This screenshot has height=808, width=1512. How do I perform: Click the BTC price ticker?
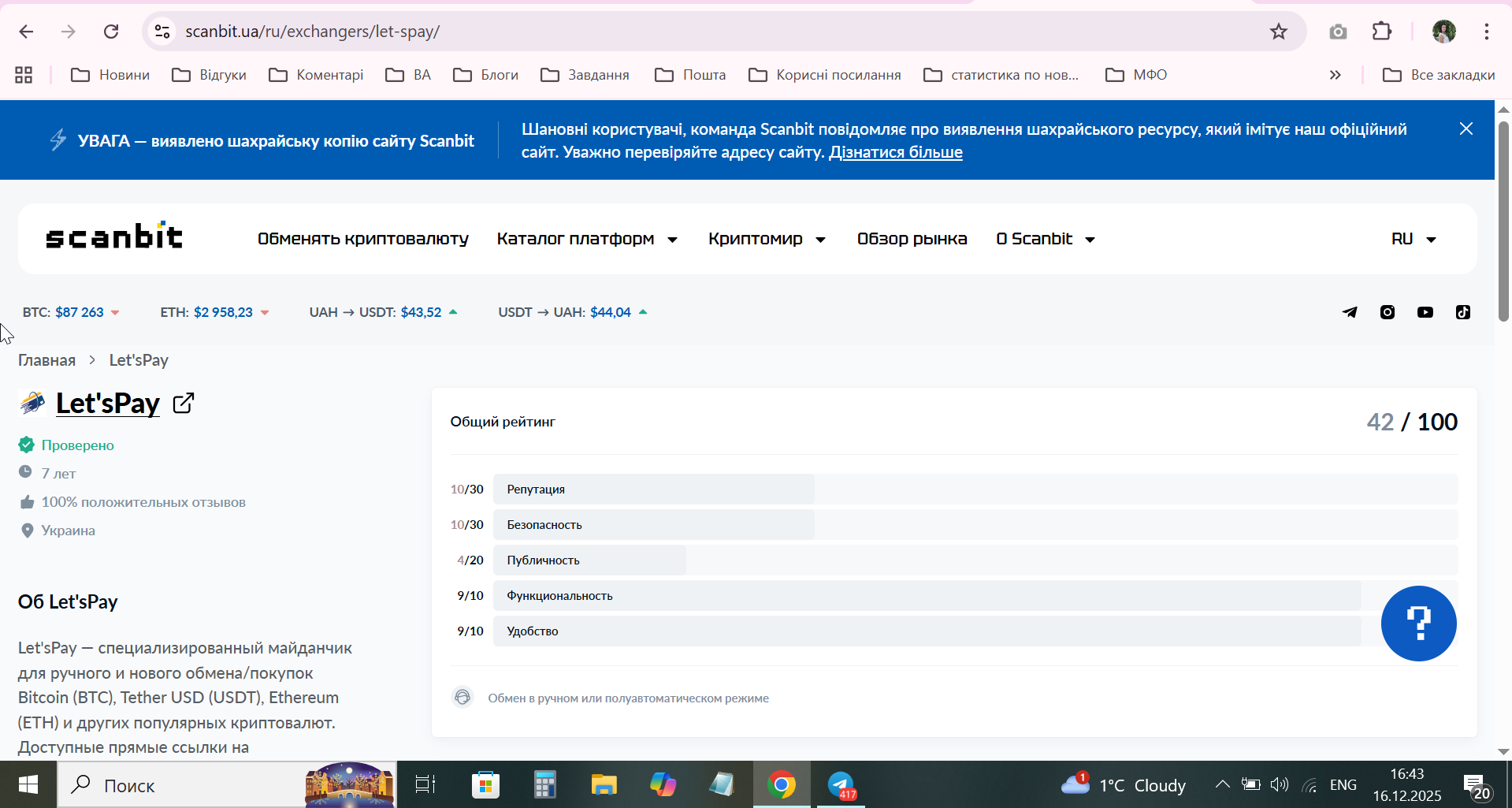[71, 312]
